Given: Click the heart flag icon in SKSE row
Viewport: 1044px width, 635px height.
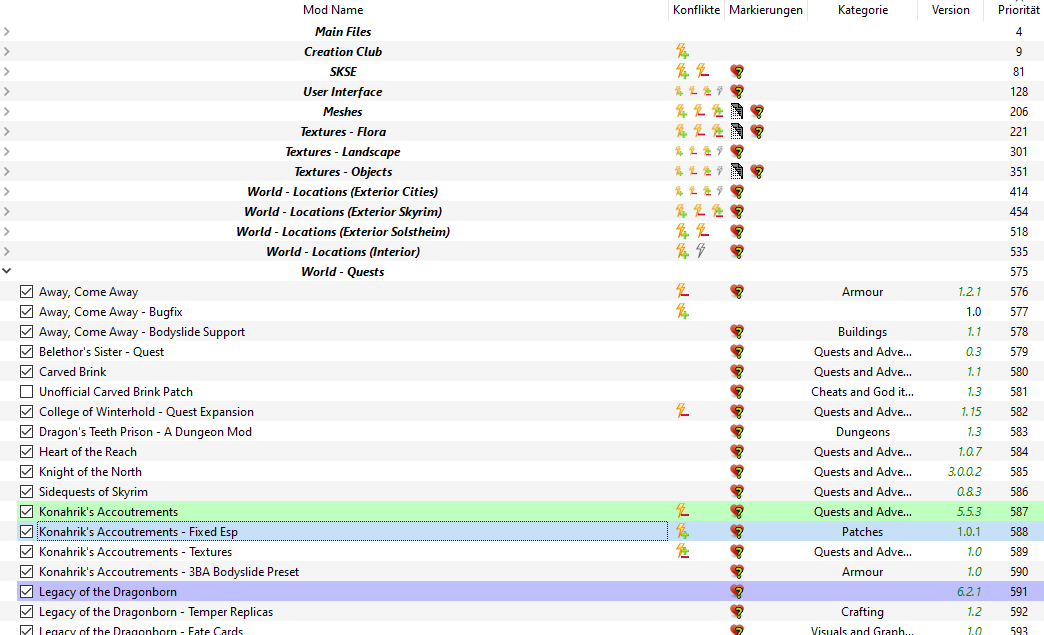Looking at the screenshot, I should point(737,71).
